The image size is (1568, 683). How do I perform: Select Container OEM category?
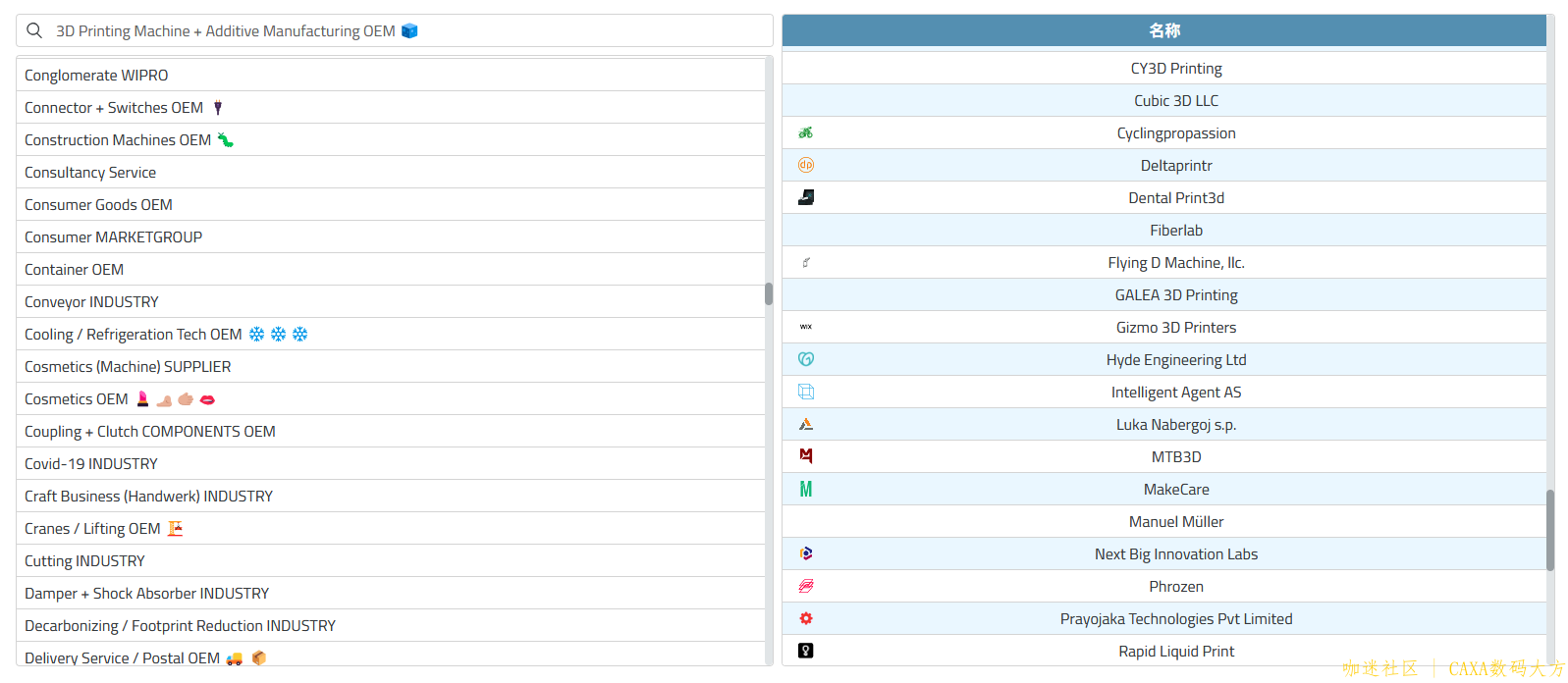click(391, 270)
